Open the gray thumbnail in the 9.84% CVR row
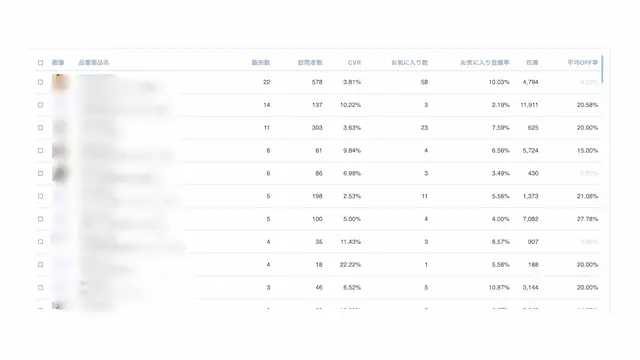The height and width of the screenshot is (360, 640). tap(60, 151)
